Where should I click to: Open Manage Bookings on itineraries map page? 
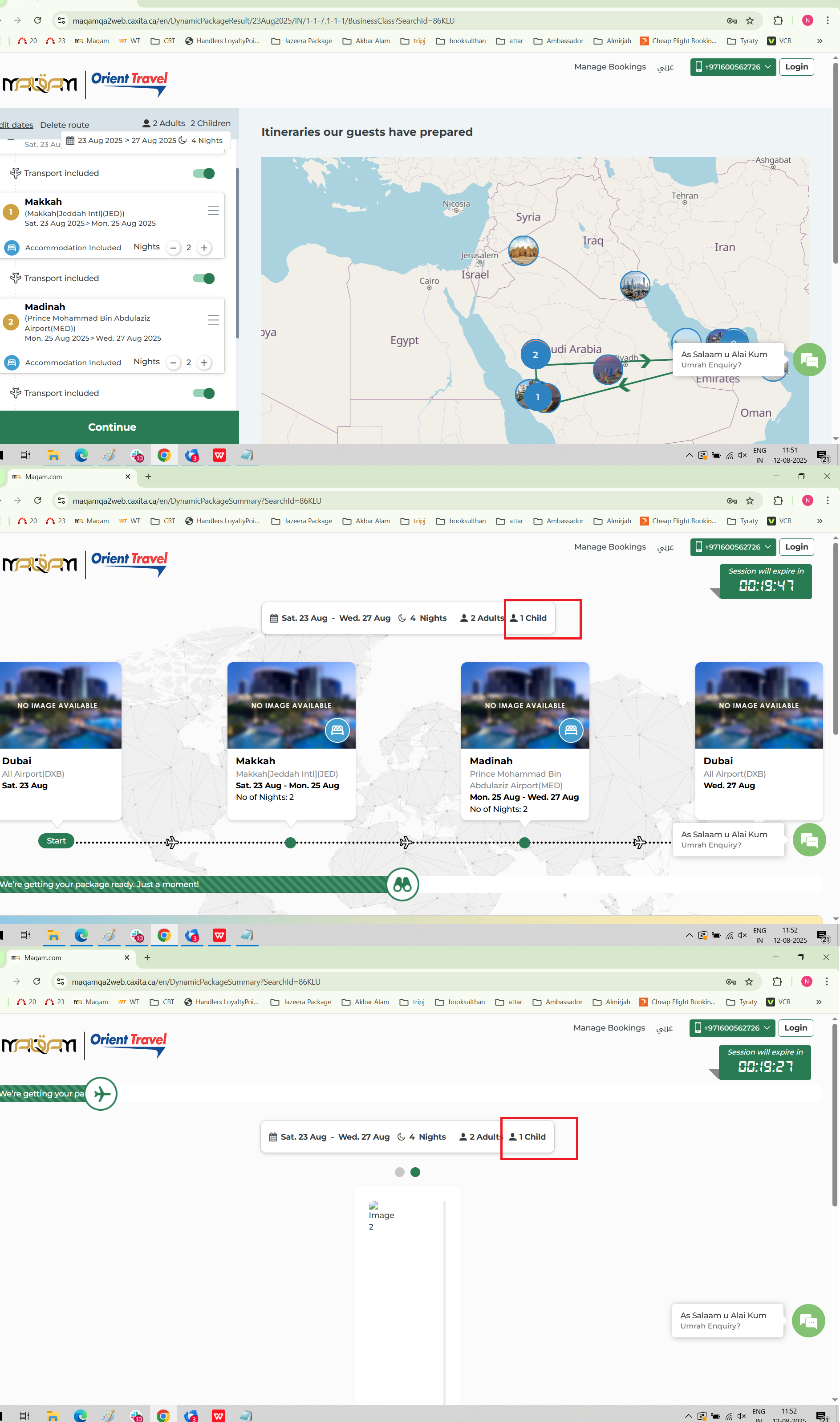[x=609, y=67]
